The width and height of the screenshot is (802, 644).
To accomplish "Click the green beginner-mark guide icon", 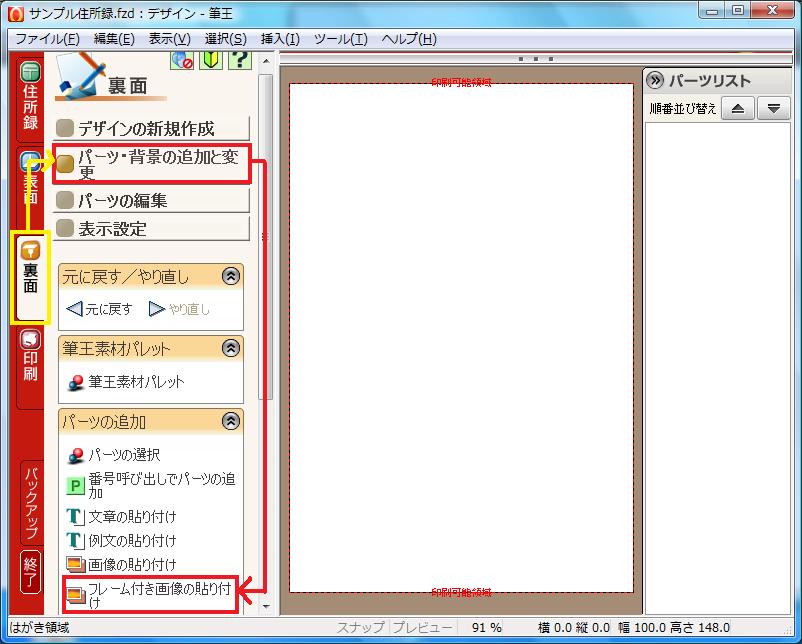I will [210, 61].
